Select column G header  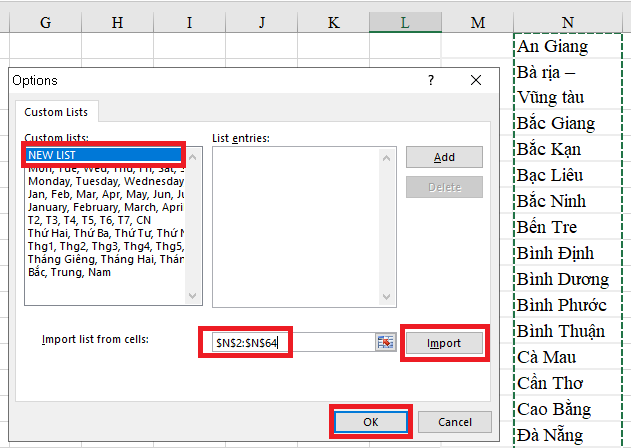coord(45,23)
